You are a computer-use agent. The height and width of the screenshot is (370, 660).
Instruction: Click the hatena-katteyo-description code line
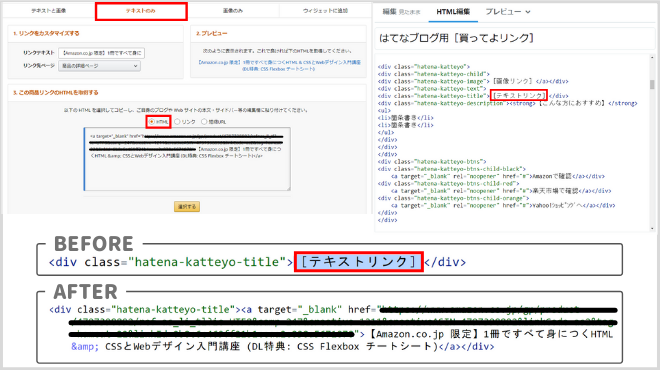point(508,103)
